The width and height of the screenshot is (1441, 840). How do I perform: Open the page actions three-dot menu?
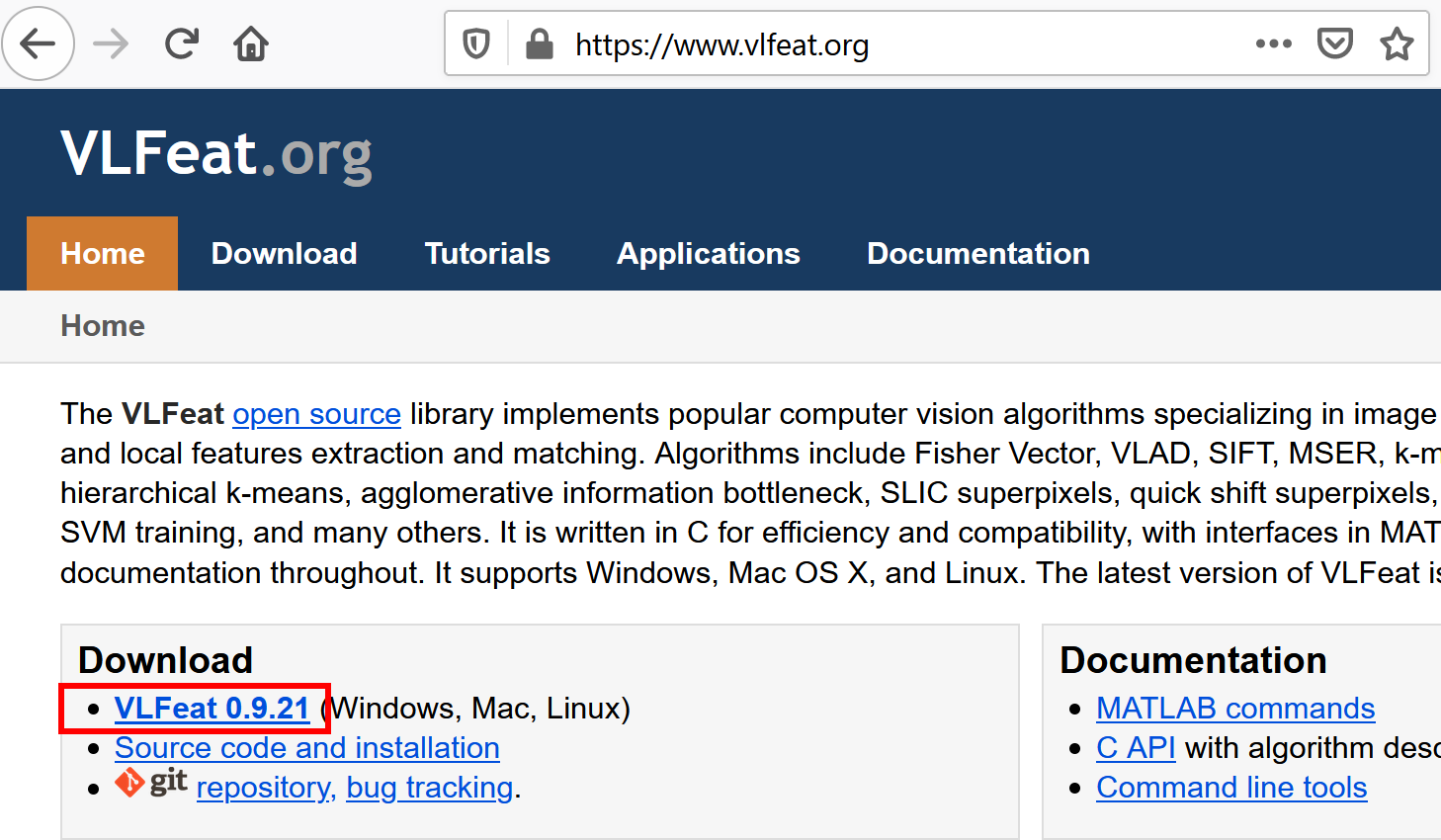pyautogui.click(x=1273, y=43)
